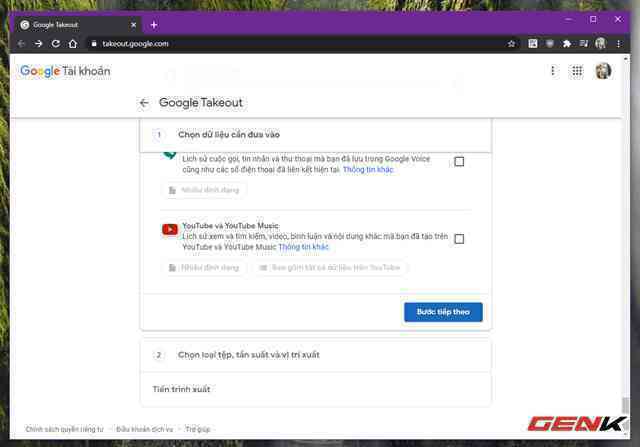Bookmark this page with the star
Image resolution: width=640 pixels, height=447 pixels.
click(511, 44)
